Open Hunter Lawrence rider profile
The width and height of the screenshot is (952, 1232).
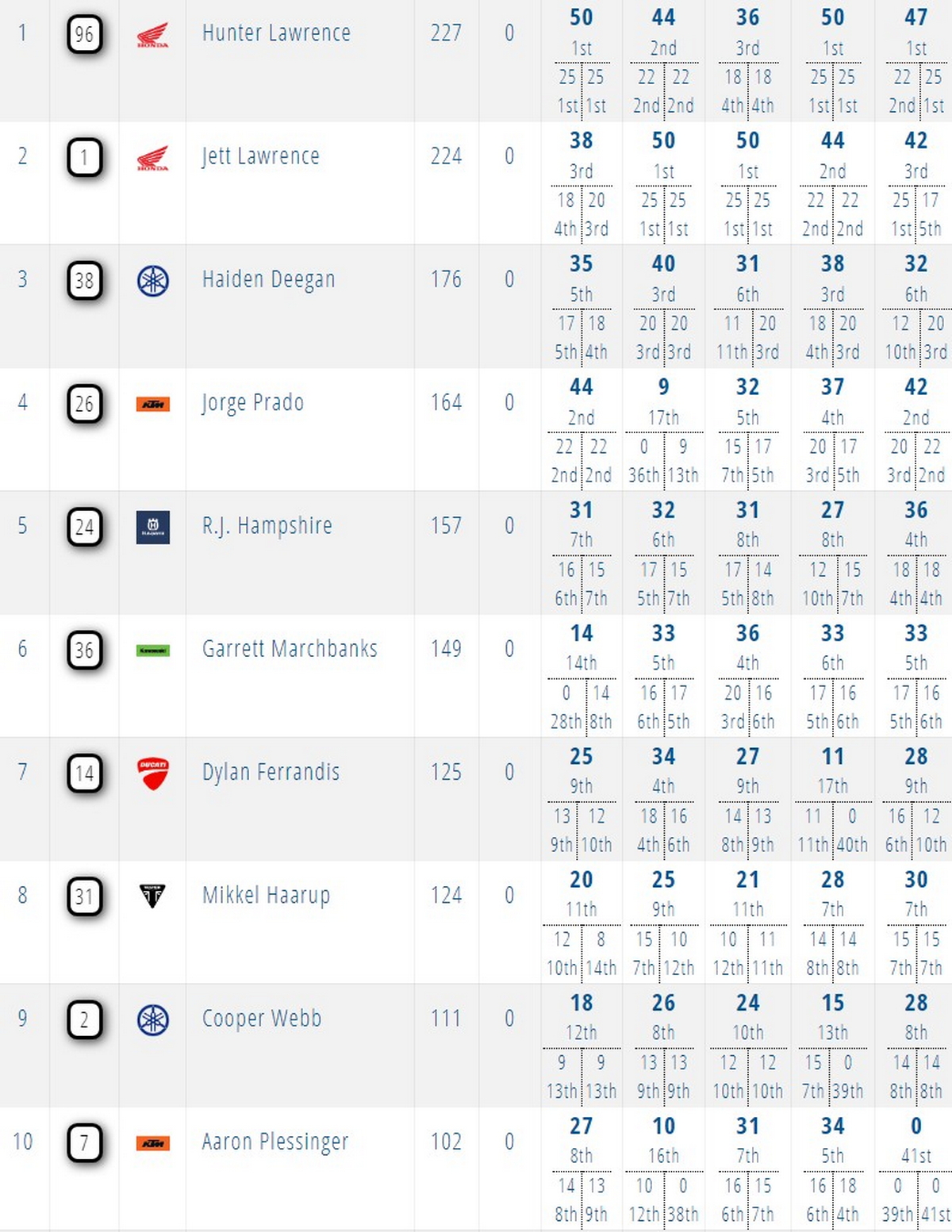pyautogui.click(x=276, y=33)
